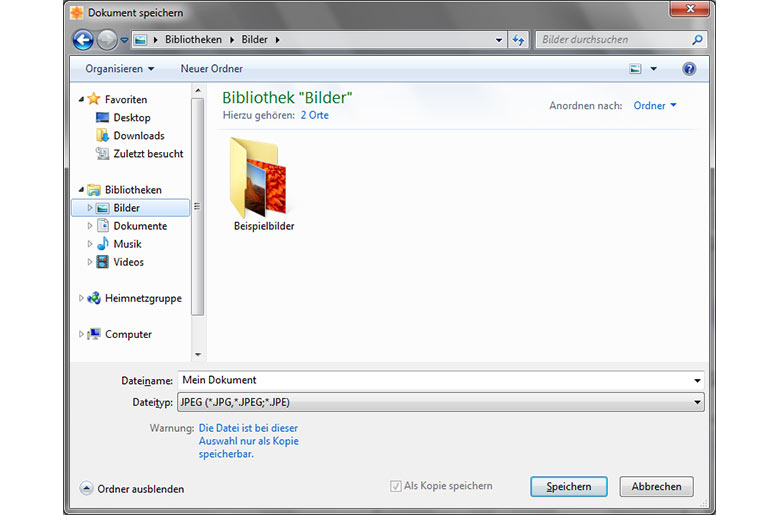
Task: Open the Dateiname dropdown arrow
Action: point(697,381)
